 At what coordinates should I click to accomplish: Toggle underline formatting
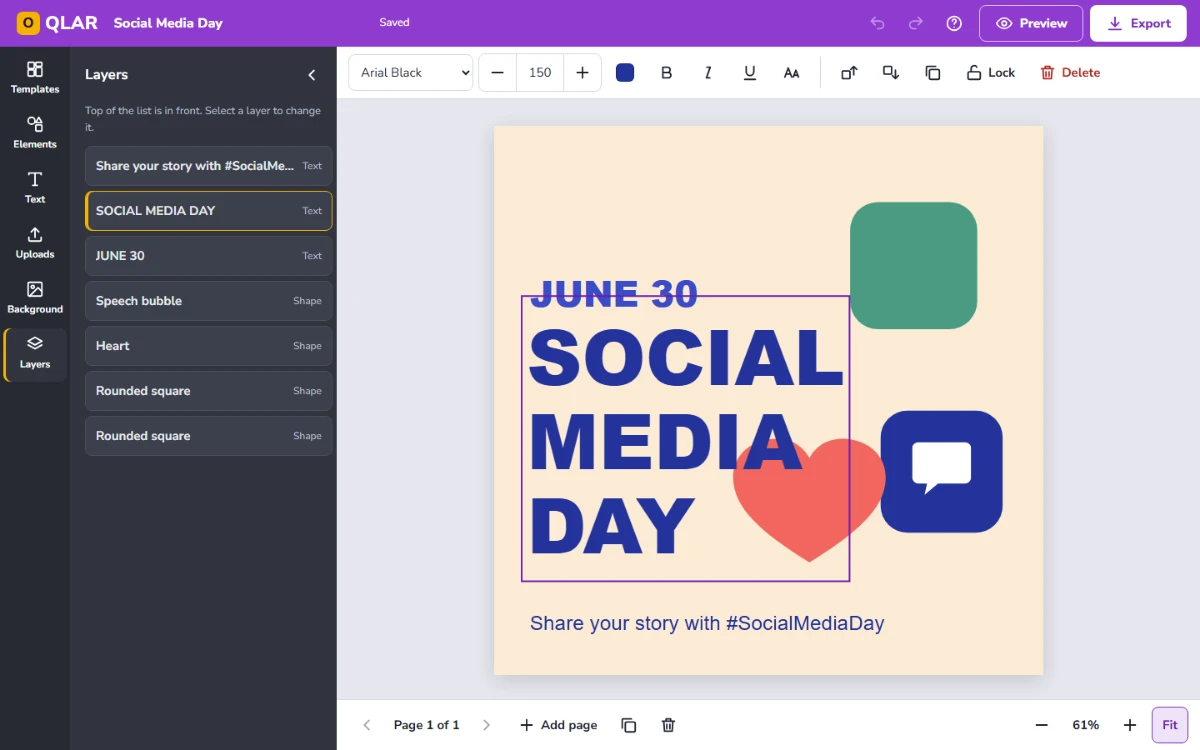pos(750,73)
